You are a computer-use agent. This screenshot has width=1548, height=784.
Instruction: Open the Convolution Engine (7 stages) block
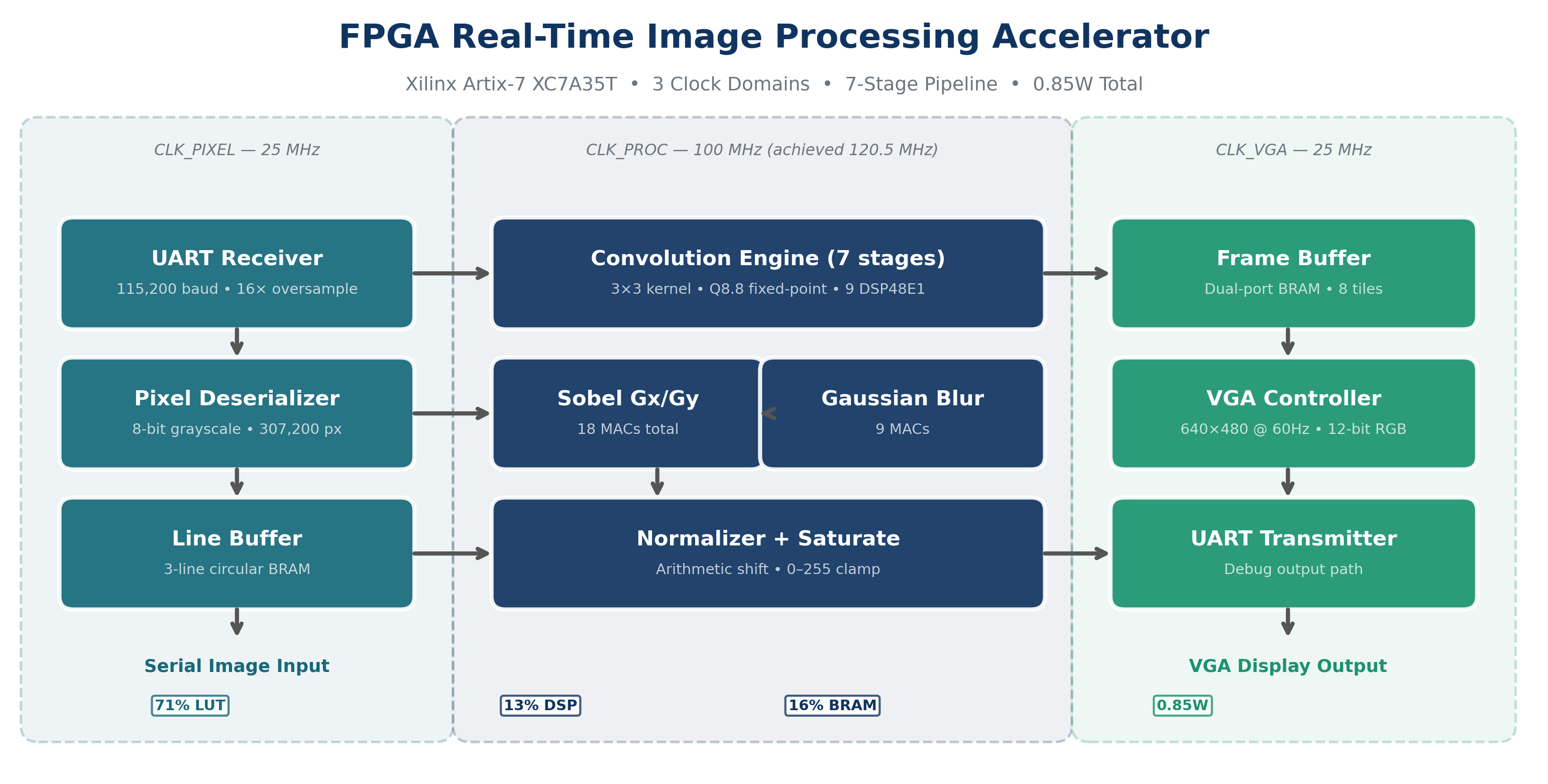[x=768, y=273]
